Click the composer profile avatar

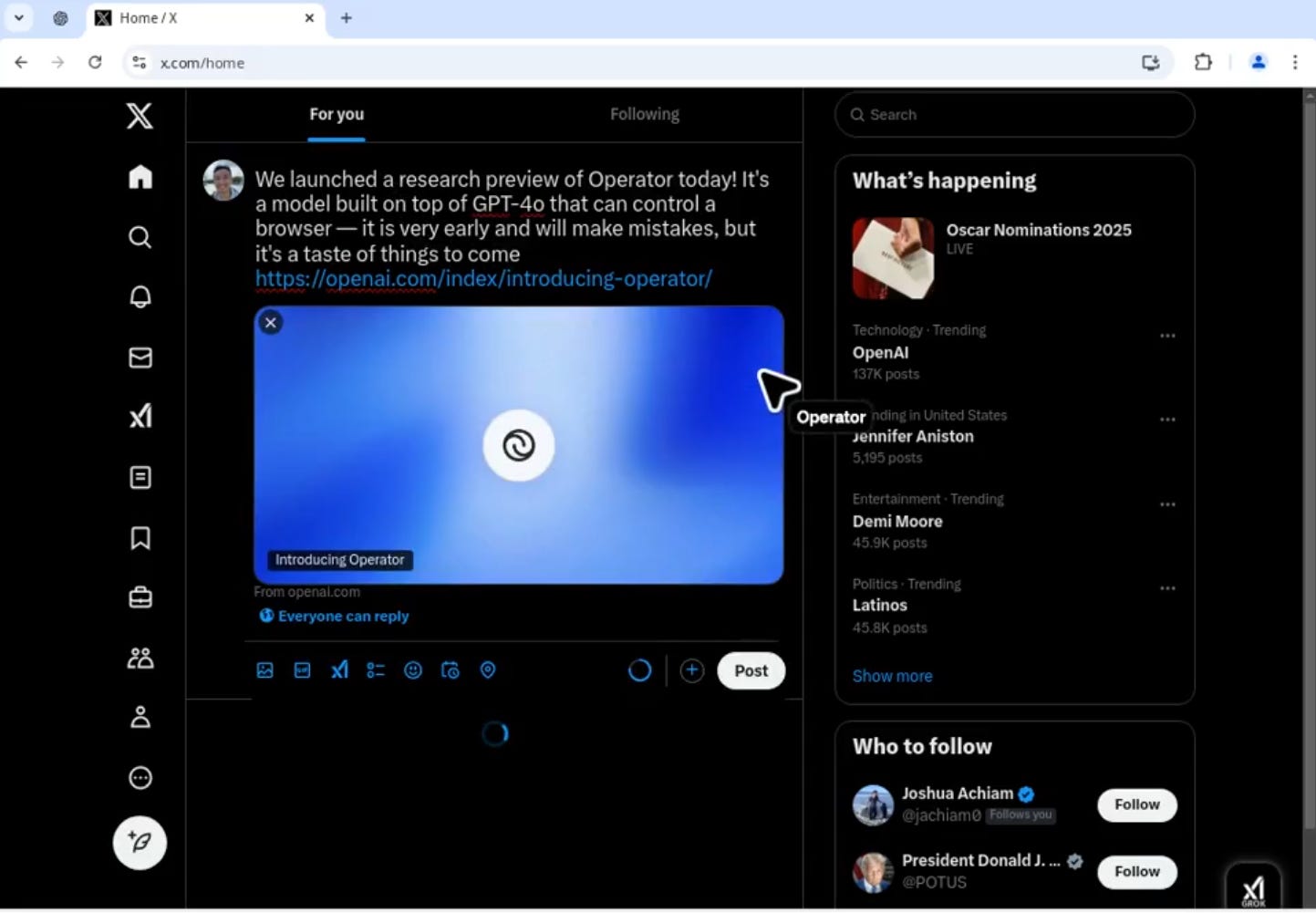[223, 181]
